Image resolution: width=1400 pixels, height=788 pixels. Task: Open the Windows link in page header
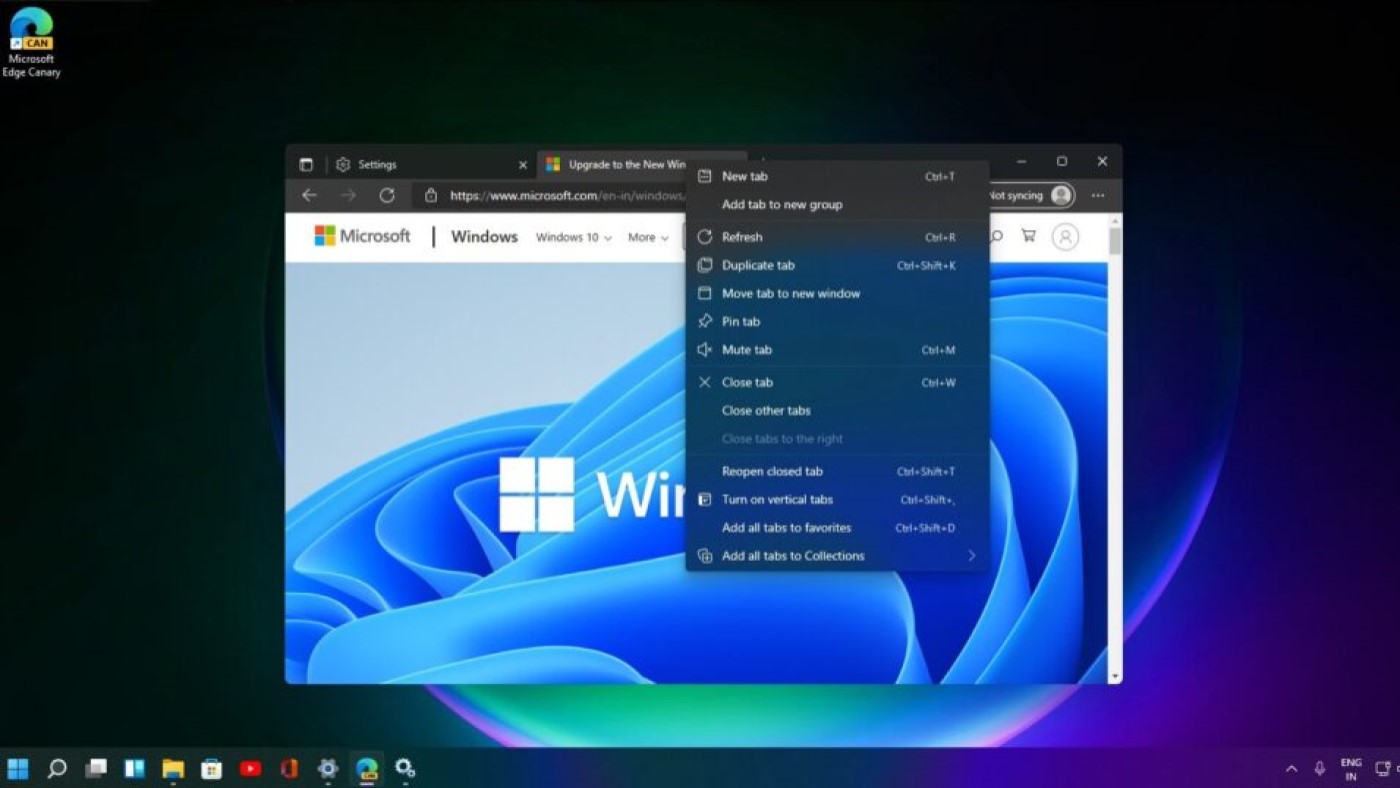pos(484,237)
